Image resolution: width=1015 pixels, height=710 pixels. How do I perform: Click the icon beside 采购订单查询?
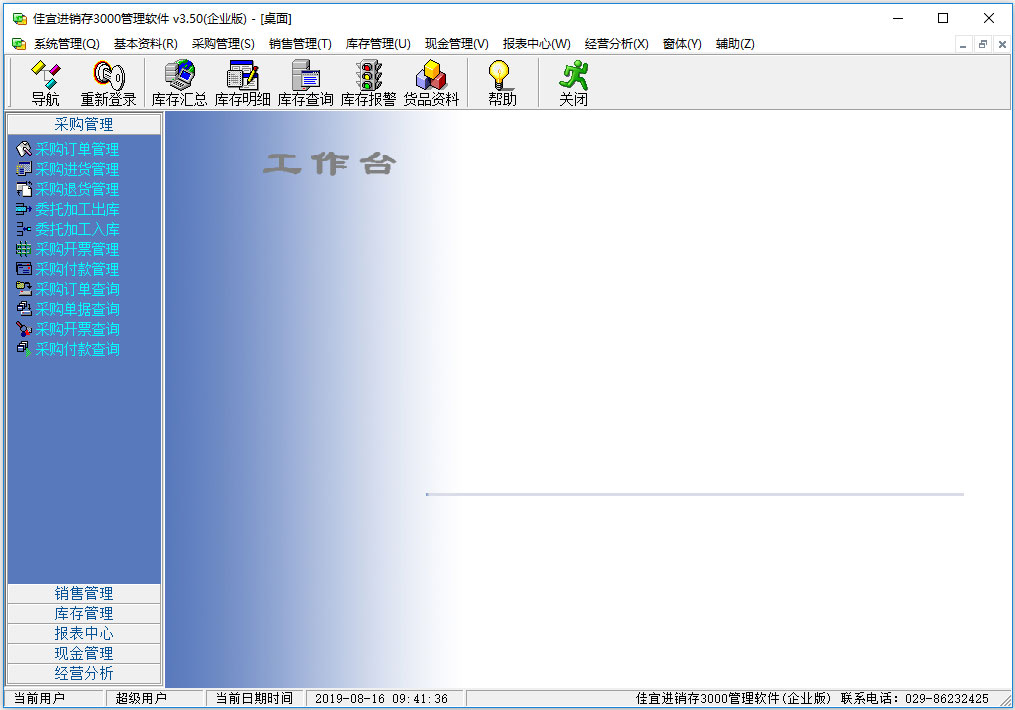pyautogui.click(x=24, y=289)
